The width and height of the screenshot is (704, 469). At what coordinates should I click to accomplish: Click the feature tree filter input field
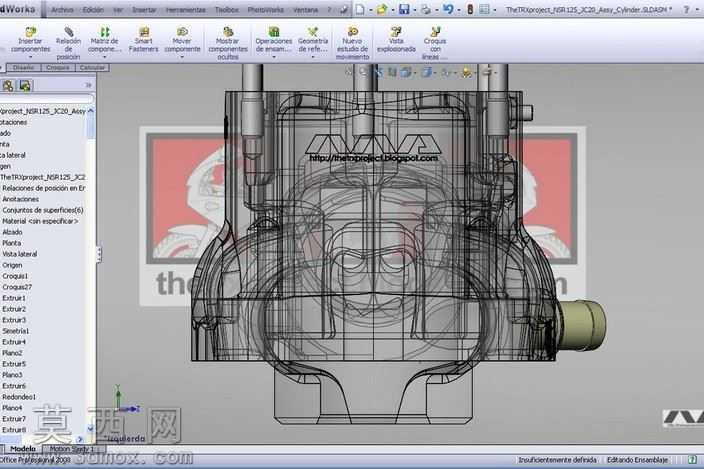point(46,98)
